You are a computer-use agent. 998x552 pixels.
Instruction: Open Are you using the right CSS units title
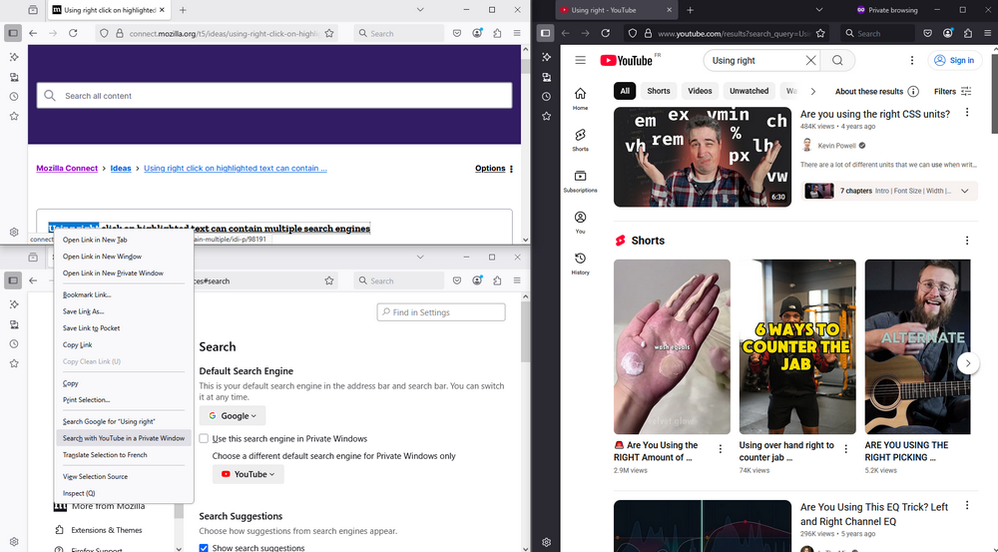(875, 114)
